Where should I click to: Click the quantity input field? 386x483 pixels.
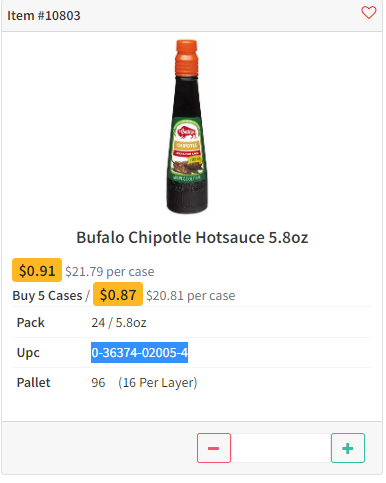click(281, 448)
